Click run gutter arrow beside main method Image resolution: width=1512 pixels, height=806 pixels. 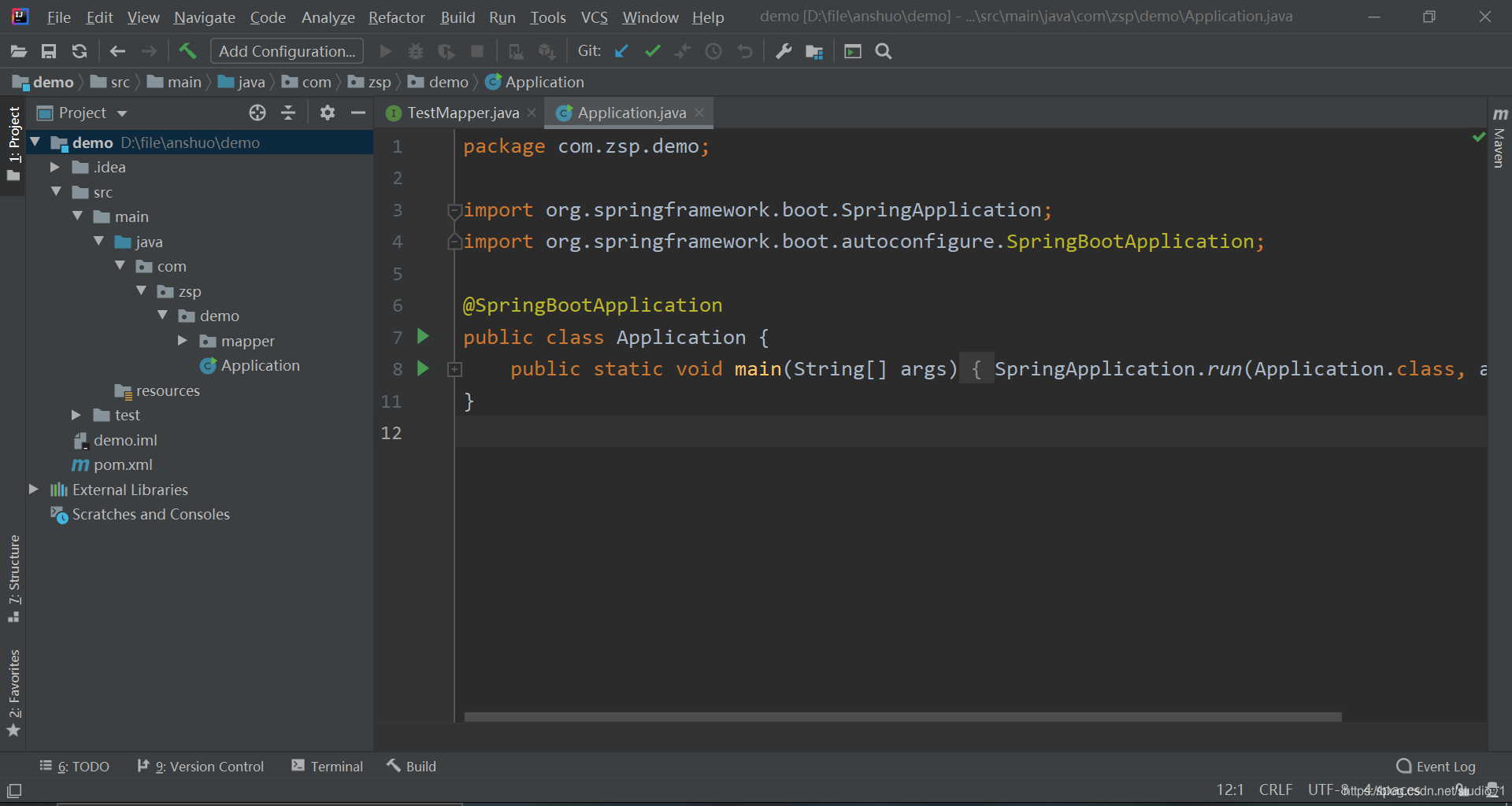click(x=423, y=368)
